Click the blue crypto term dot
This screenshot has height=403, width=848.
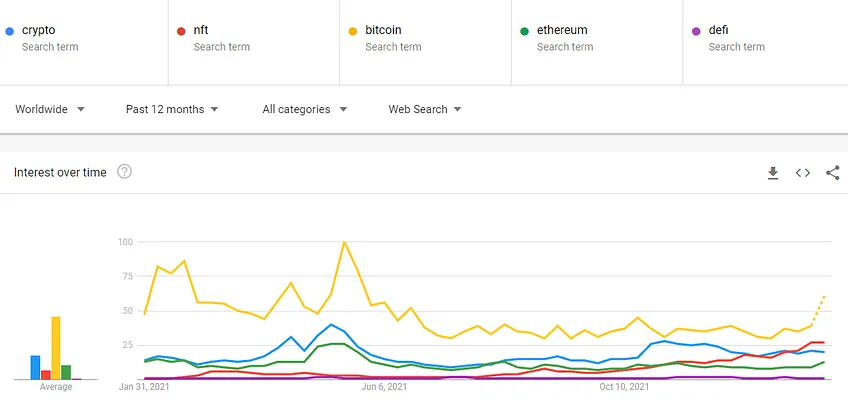[9, 31]
